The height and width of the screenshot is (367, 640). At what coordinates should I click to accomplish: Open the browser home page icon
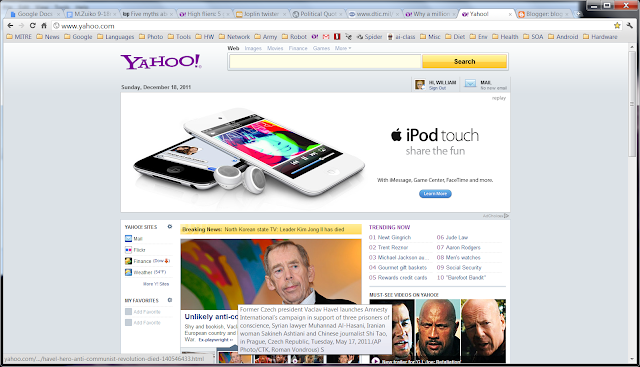click(x=44, y=25)
